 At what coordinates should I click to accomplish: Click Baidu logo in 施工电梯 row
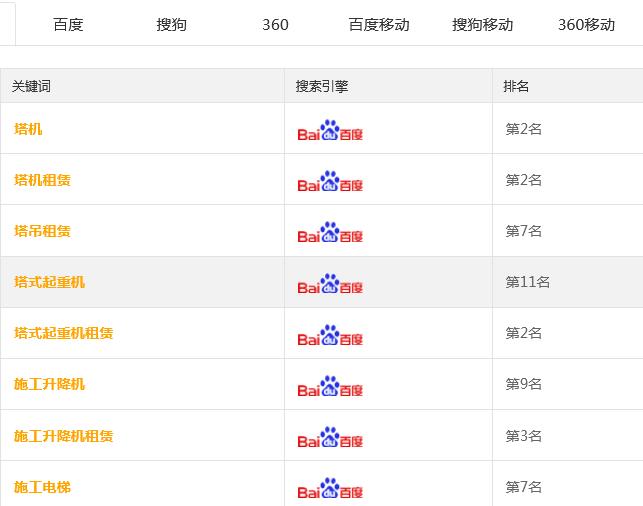pyautogui.click(x=330, y=488)
